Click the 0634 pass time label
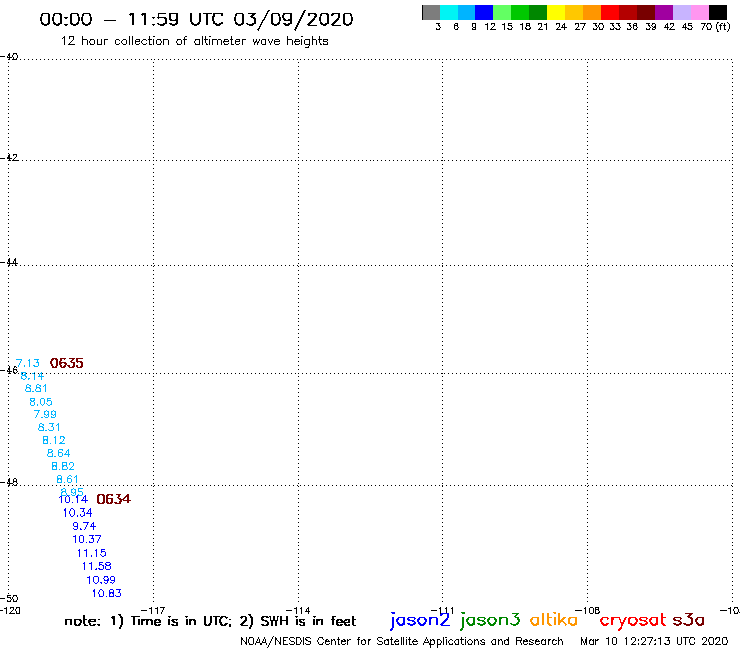 point(113,499)
